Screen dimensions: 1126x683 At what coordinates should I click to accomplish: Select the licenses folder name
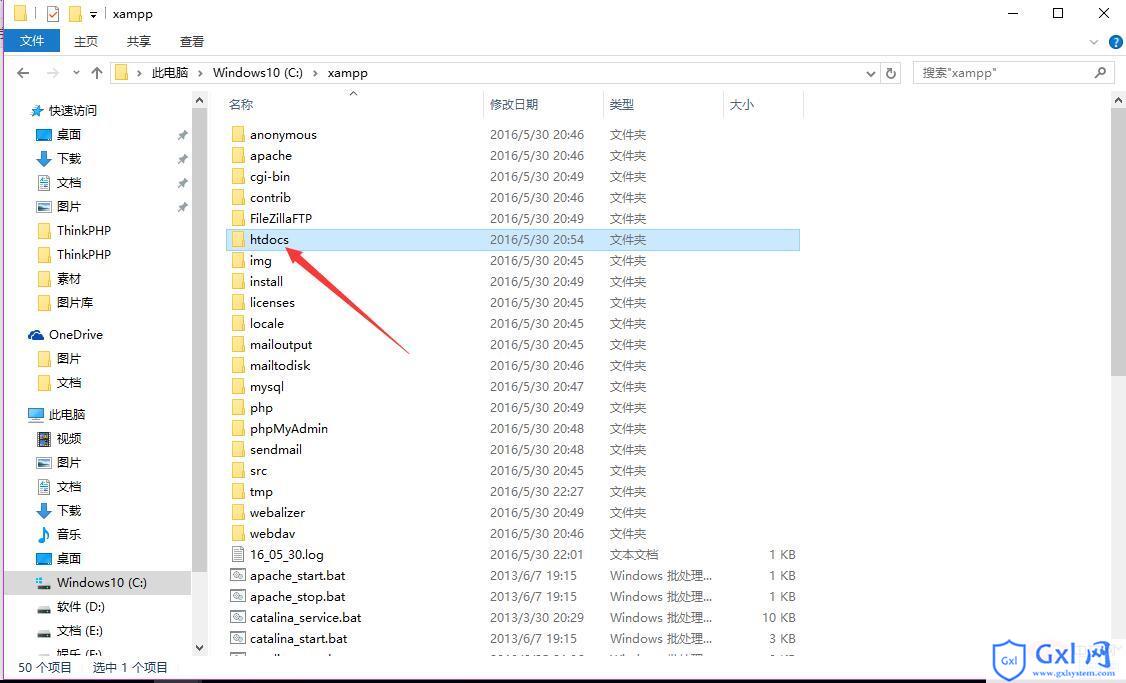click(272, 302)
